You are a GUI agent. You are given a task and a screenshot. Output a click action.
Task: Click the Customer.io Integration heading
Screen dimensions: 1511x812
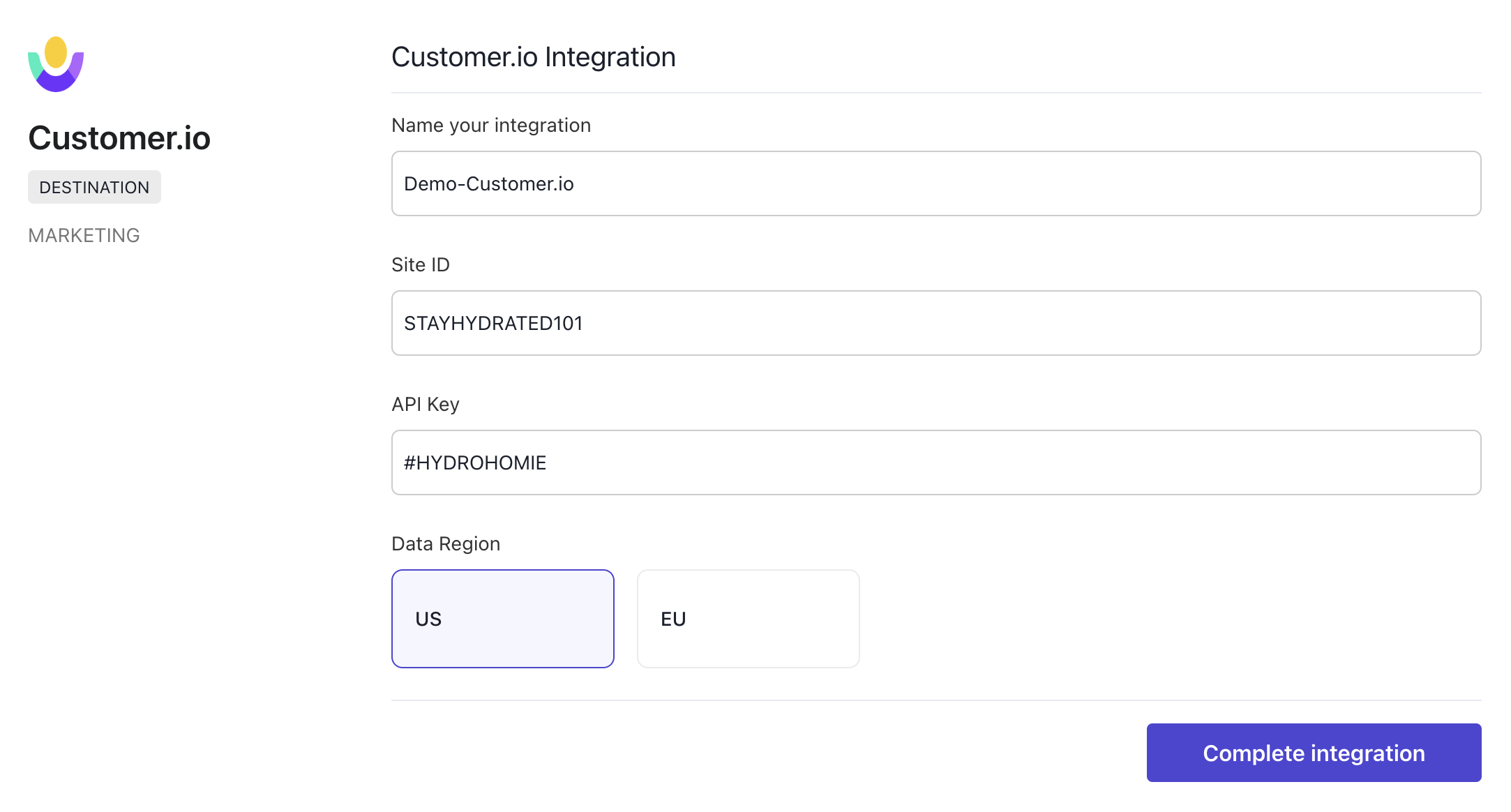(533, 57)
